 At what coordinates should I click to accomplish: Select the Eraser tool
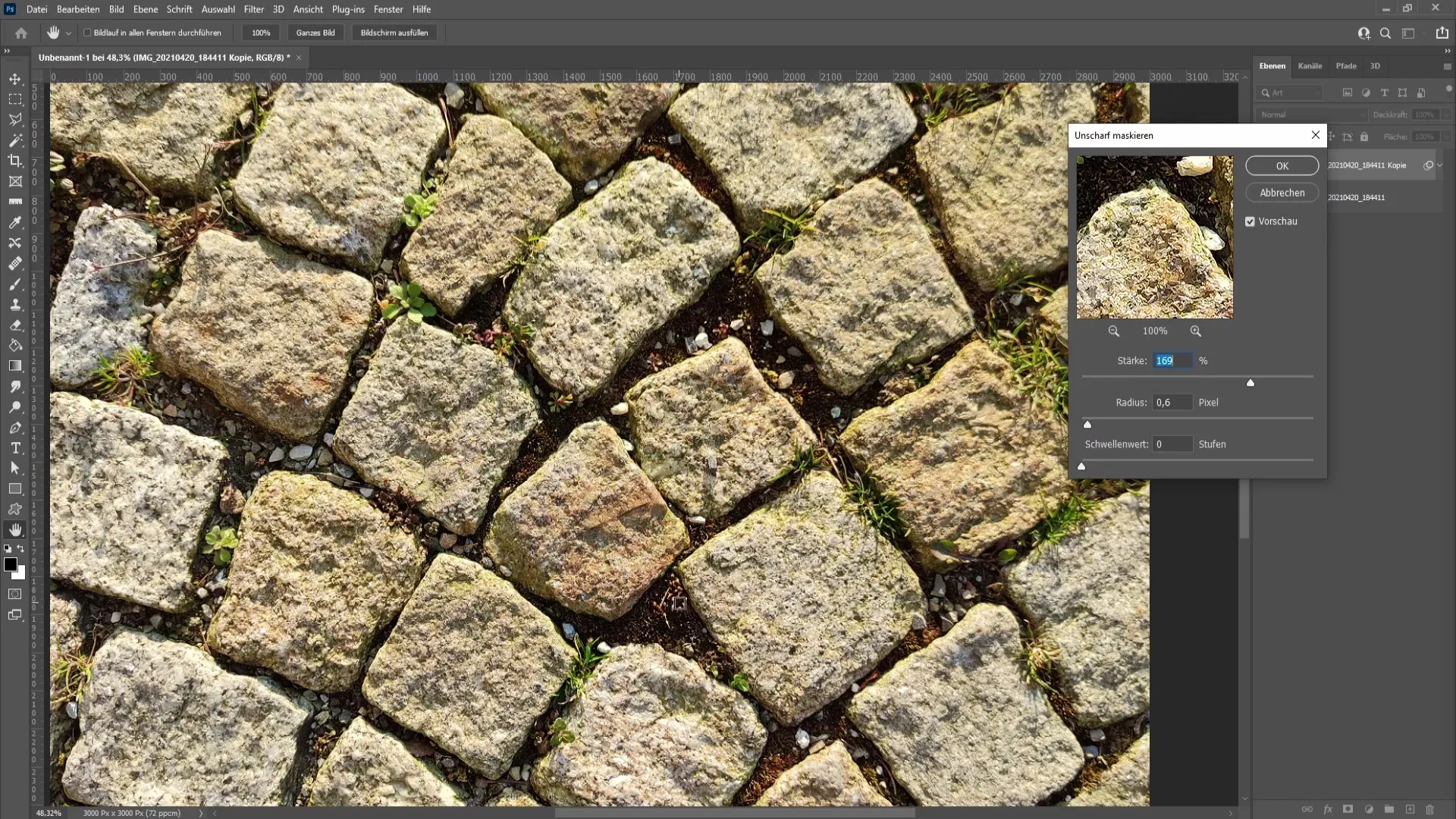[x=14, y=324]
